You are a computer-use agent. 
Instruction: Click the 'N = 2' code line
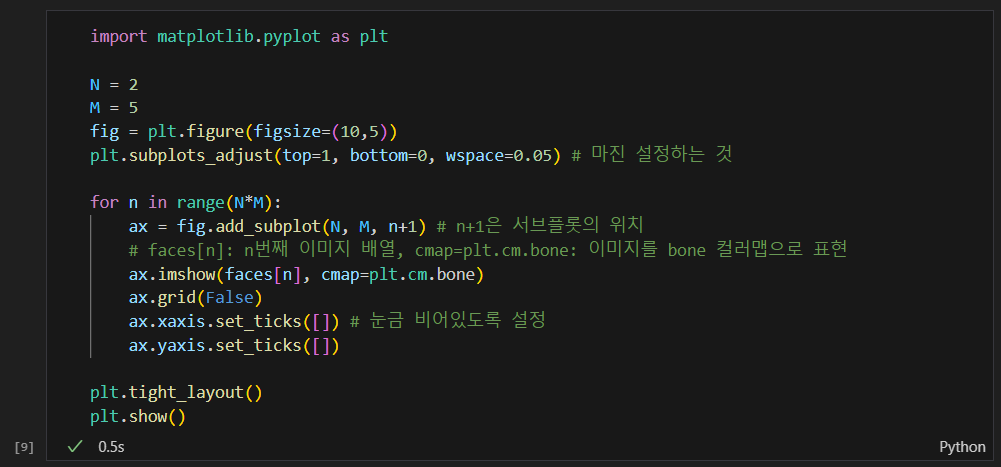click(114, 84)
